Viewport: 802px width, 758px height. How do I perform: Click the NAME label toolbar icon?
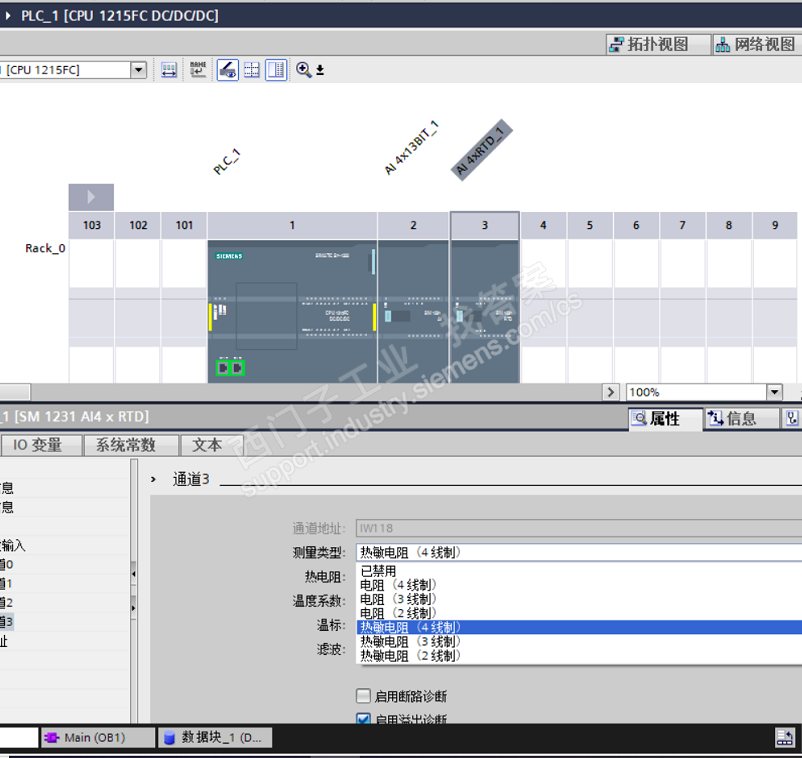tap(198, 69)
